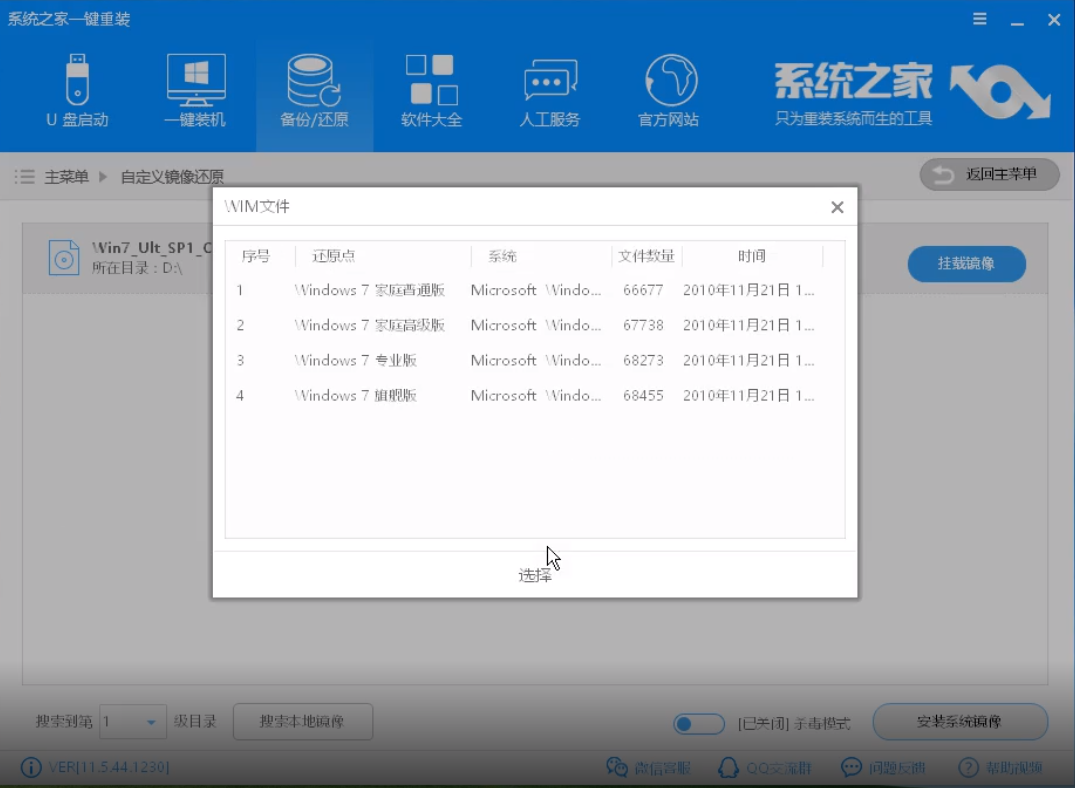Open the hamburger menu at top right
The image size is (1075, 788).
pyautogui.click(x=978, y=18)
